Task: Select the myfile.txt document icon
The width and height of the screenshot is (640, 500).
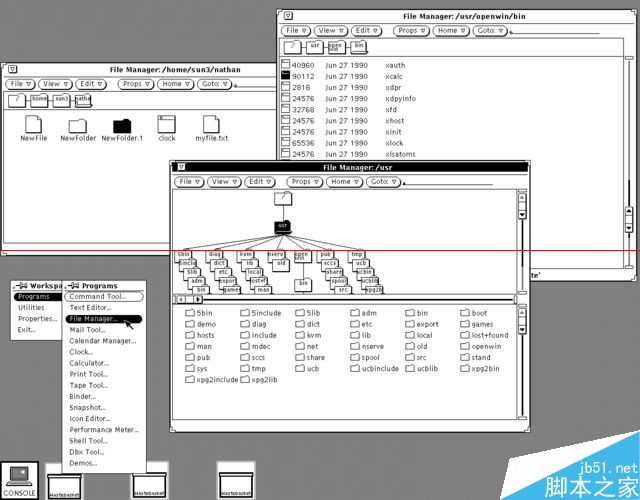Action: [x=211, y=124]
